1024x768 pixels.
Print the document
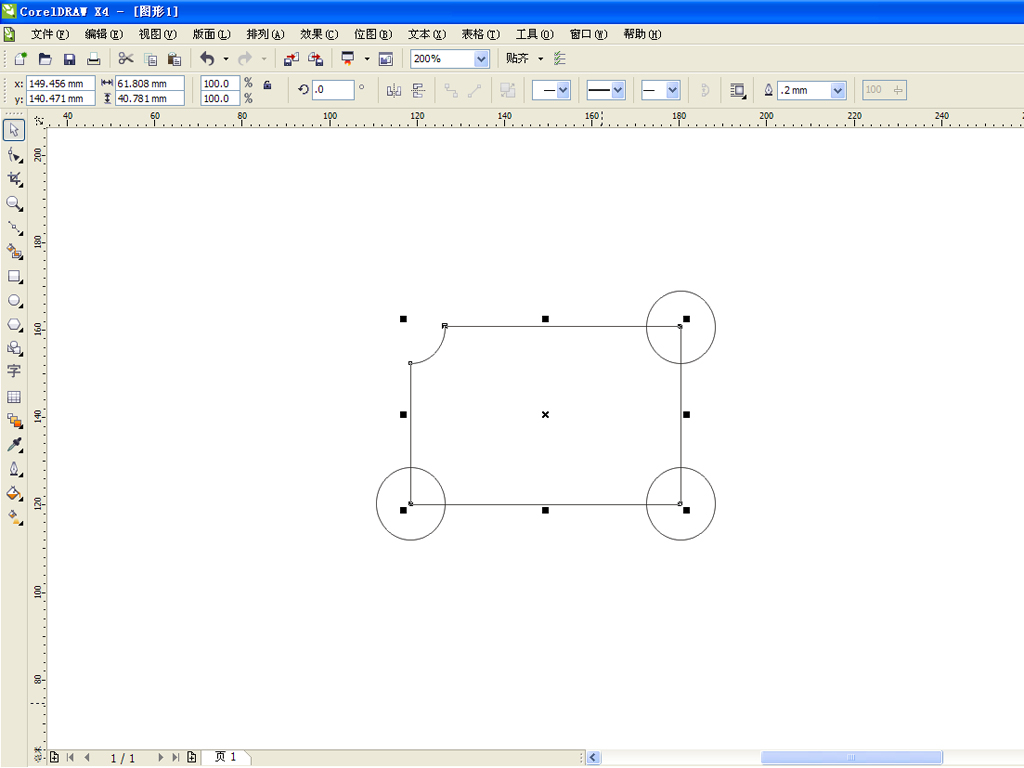93,59
